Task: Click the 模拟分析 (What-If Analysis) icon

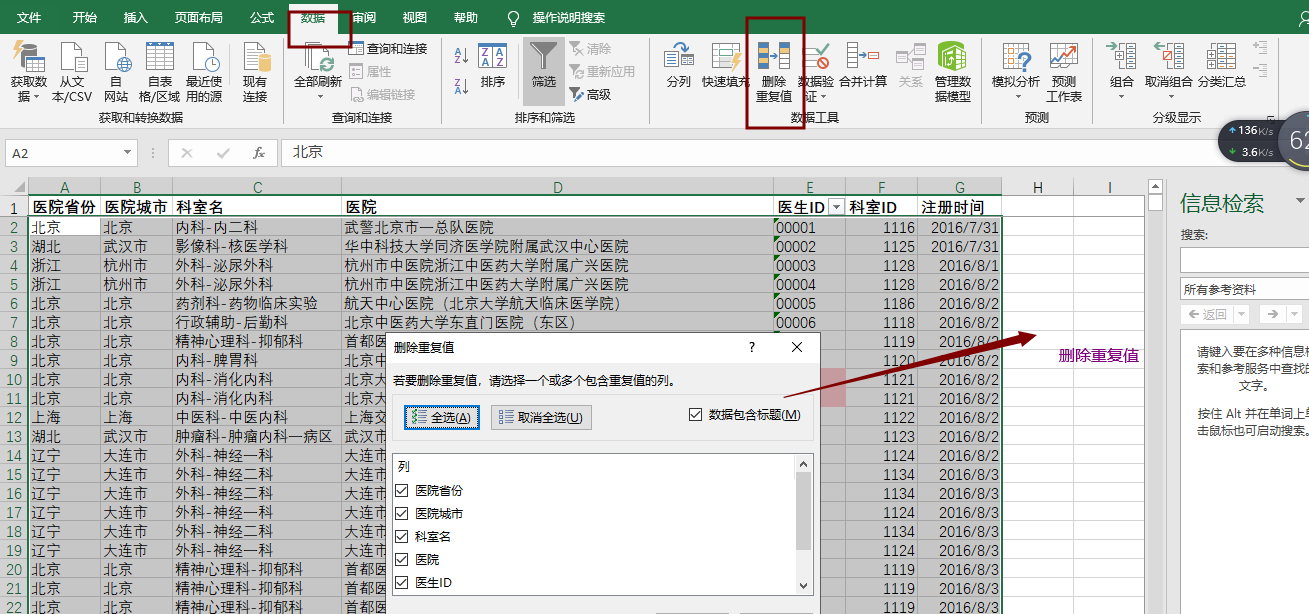Action: [x=1016, y=57]
